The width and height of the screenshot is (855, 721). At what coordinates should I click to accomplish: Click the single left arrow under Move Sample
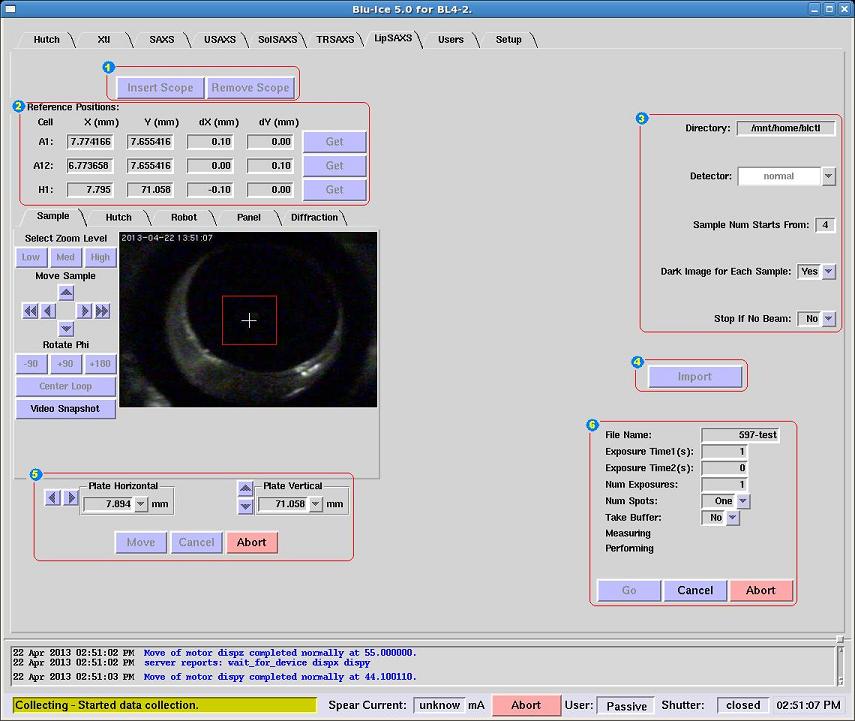tap(48, 311)
